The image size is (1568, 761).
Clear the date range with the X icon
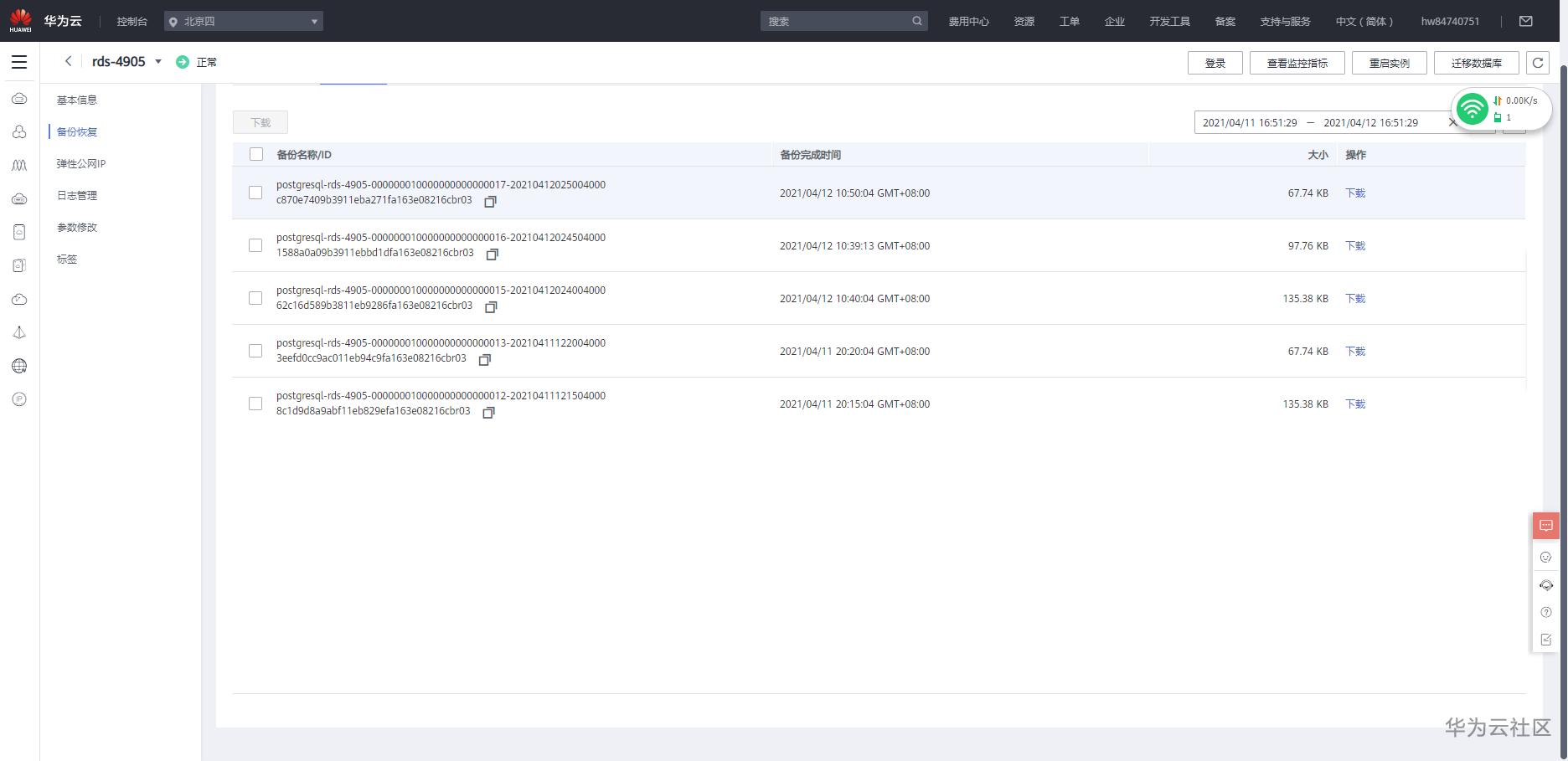point(1453,122)
